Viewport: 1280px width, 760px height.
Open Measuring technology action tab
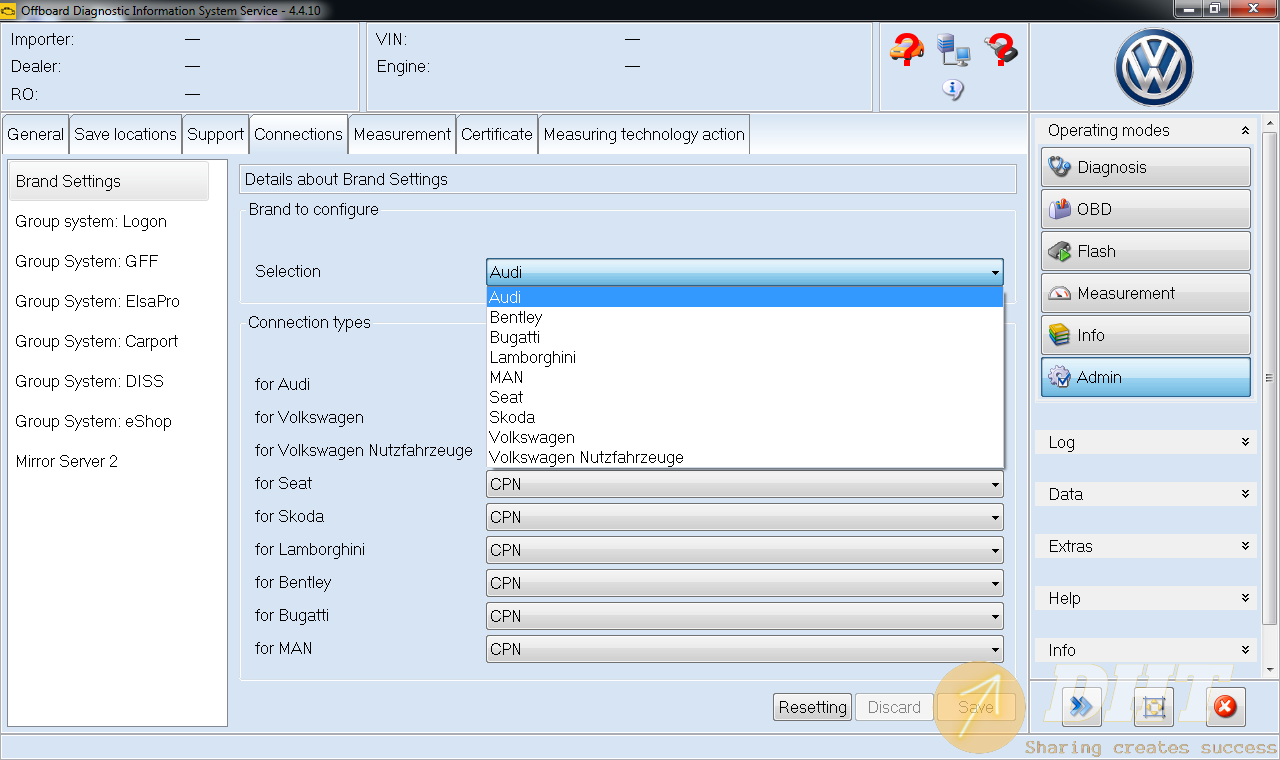coord(644,134)
